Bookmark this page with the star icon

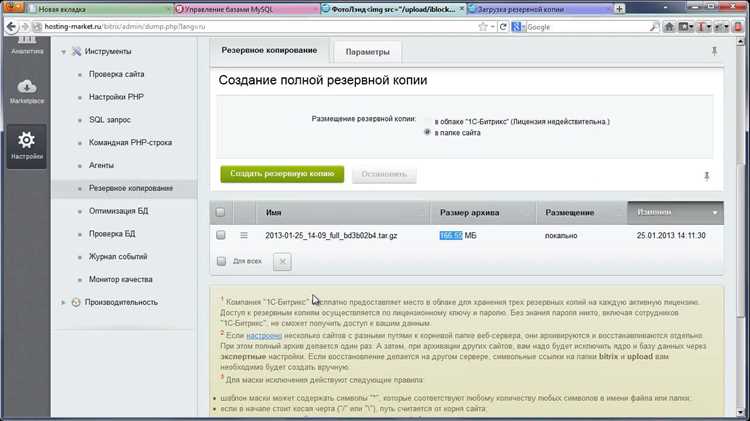483,27
